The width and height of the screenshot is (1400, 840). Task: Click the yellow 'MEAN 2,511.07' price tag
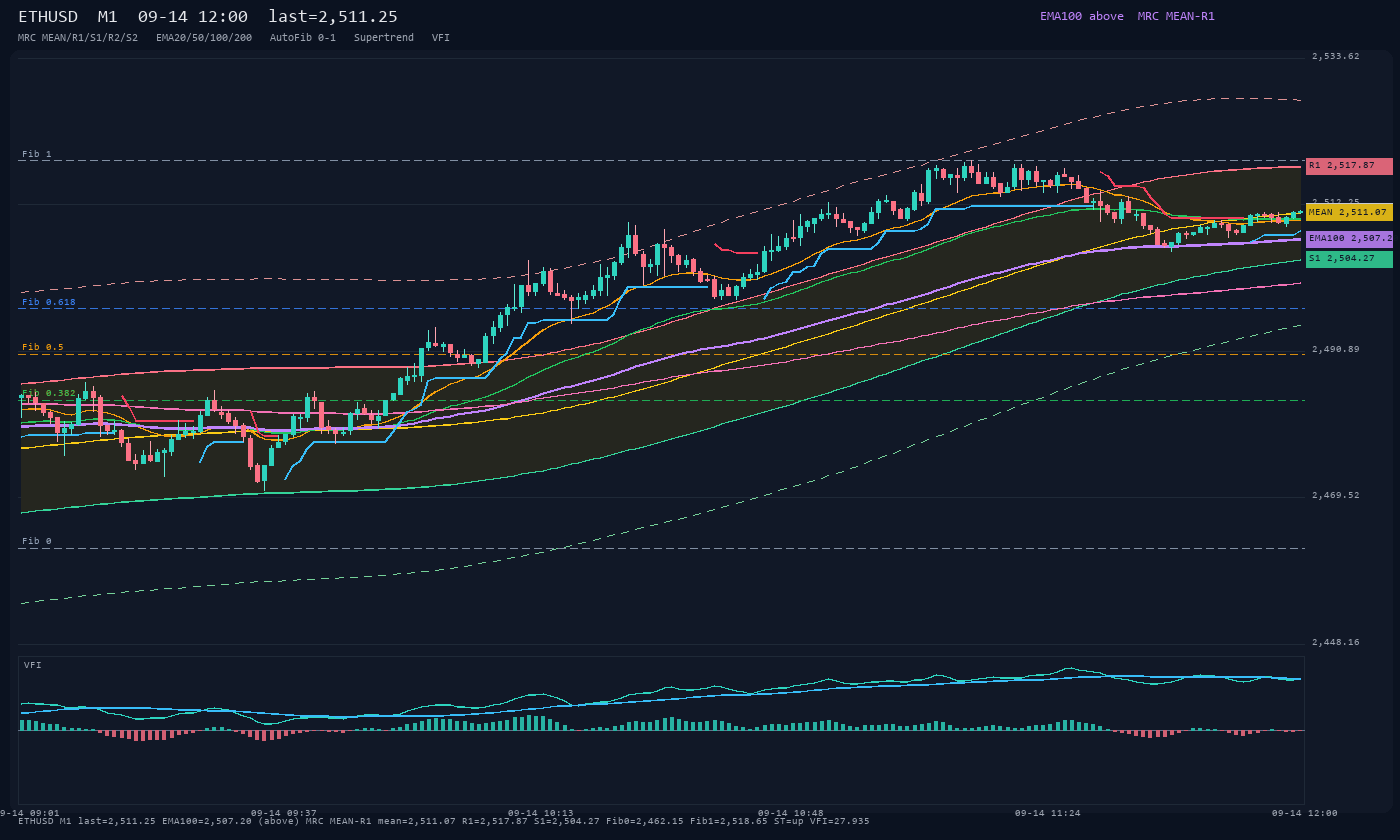point(1349,212)
